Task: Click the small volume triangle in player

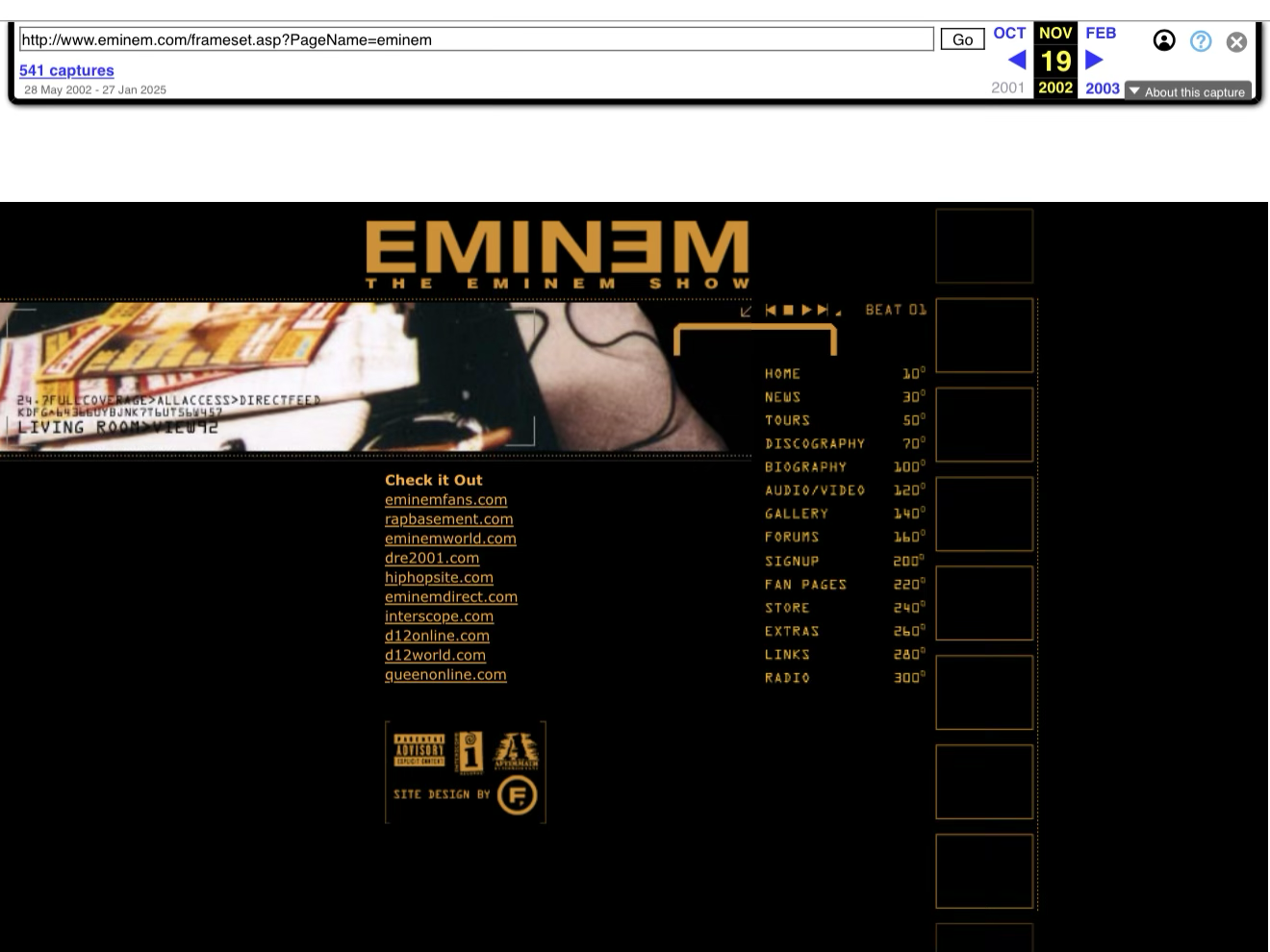Action: click(x=838, y=313)
